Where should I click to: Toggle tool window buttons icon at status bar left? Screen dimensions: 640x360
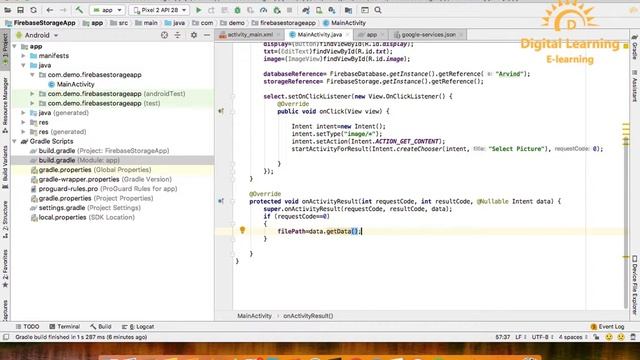pyautogui.click(x=6, y=337)
